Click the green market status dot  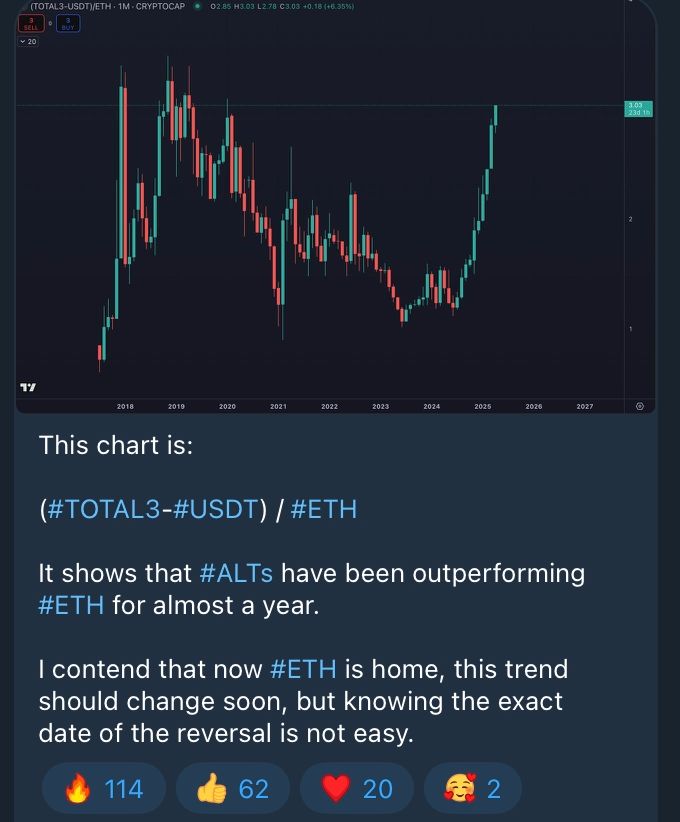[198, 6]
